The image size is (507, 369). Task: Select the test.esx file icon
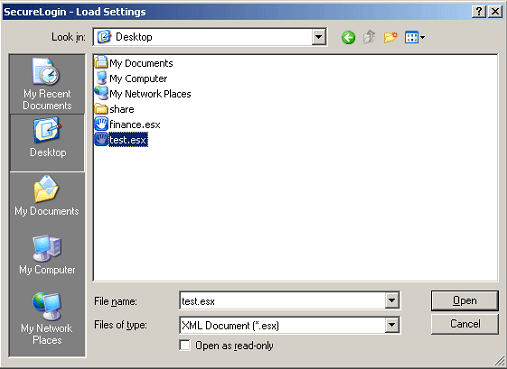click(101, 139)
